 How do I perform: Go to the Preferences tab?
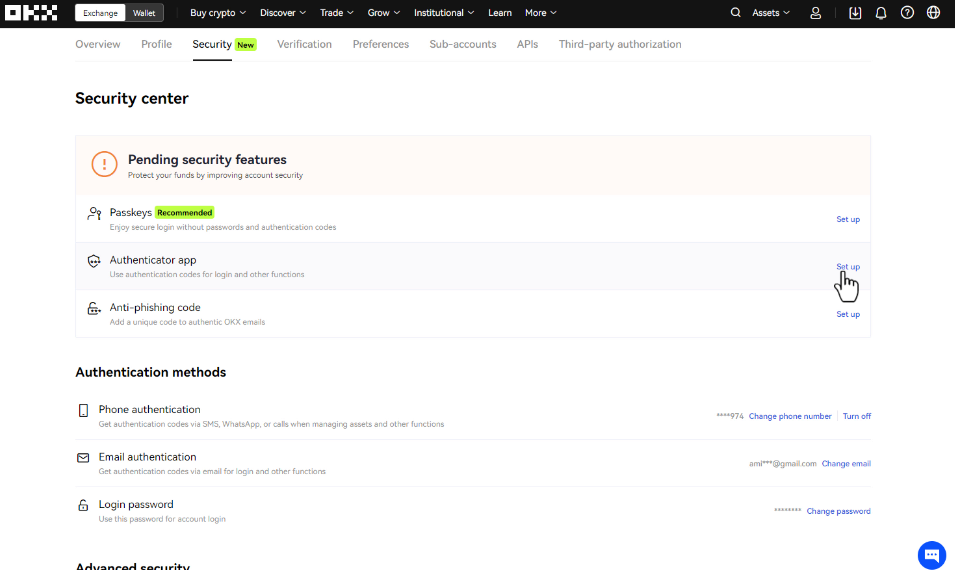coord(381,44)
